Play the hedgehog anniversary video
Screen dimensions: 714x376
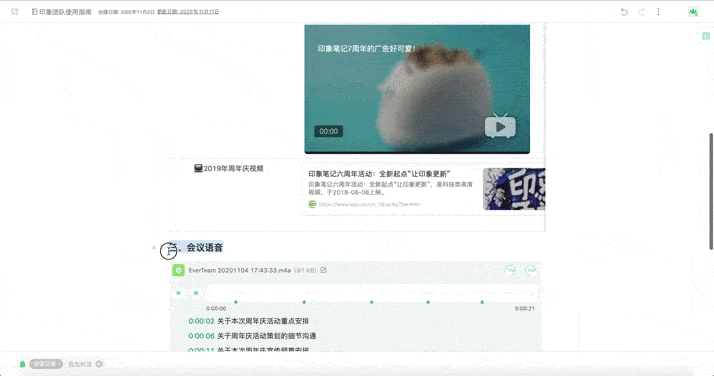coord(500,127)
